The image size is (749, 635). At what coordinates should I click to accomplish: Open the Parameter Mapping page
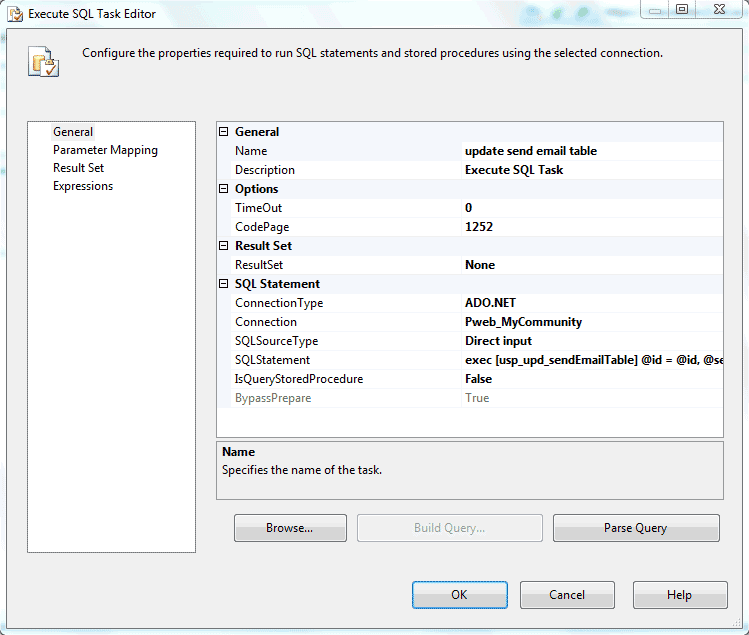(105, 150)
